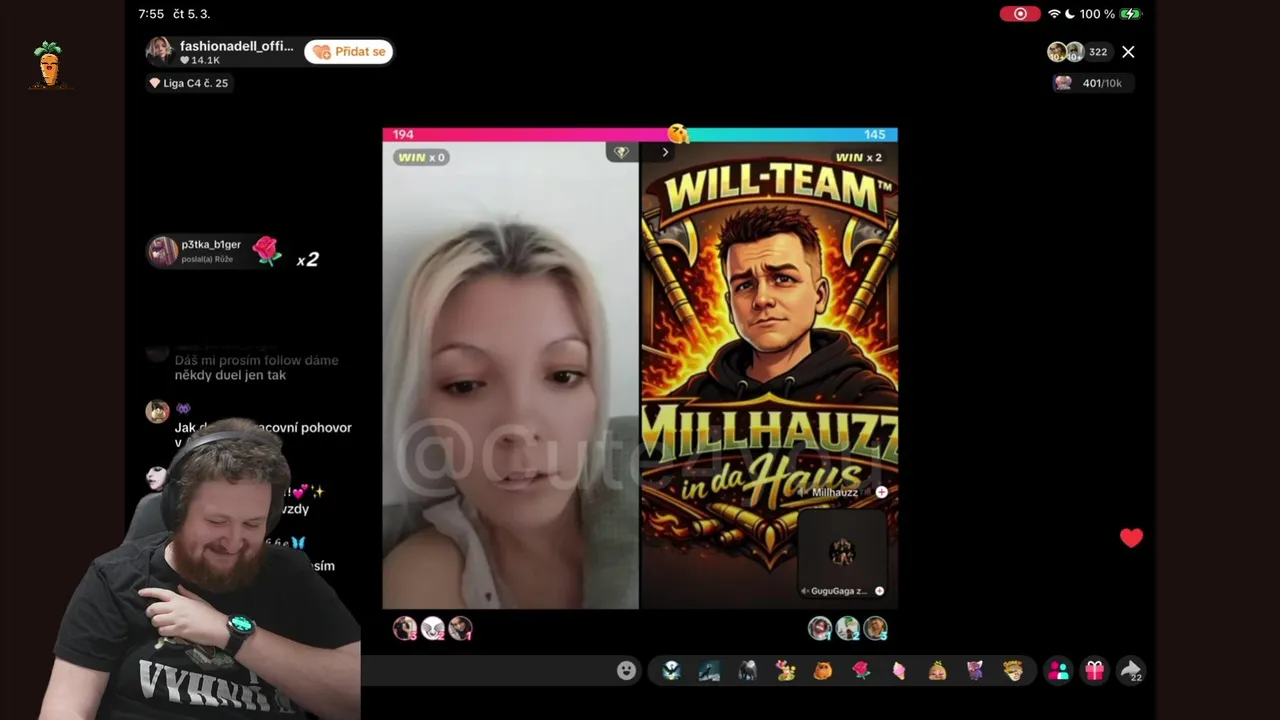This screenshot has height=720, width=1280.
Task: Follow GuguGaga guest with plus icon
Action: tap(879, 591)
